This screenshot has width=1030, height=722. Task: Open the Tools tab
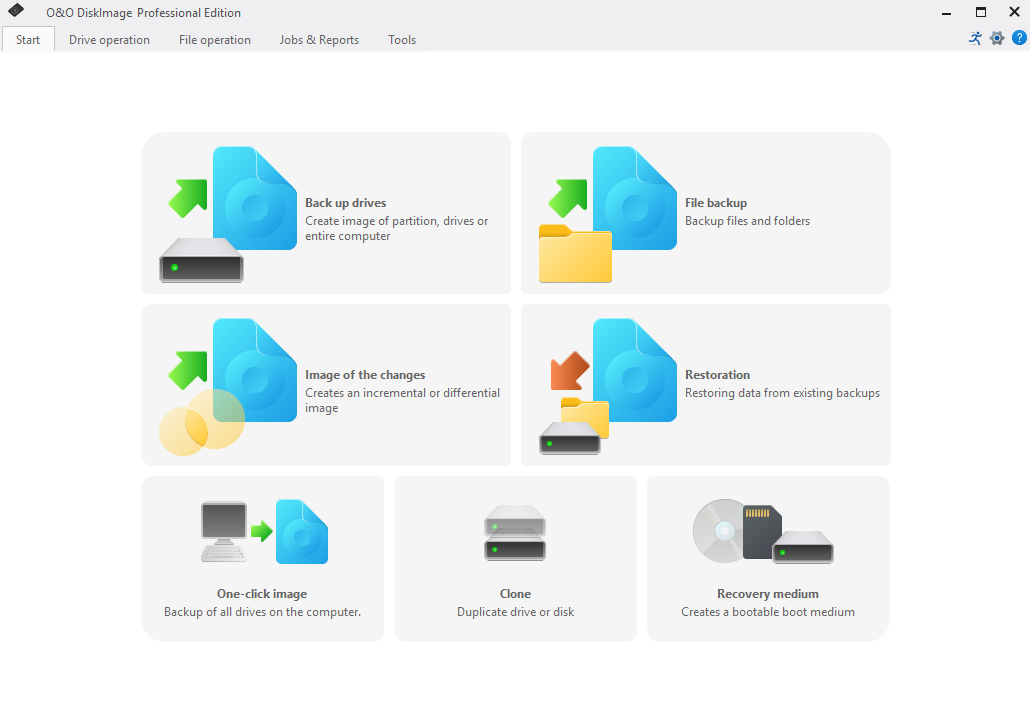click(x=402, y=39)
